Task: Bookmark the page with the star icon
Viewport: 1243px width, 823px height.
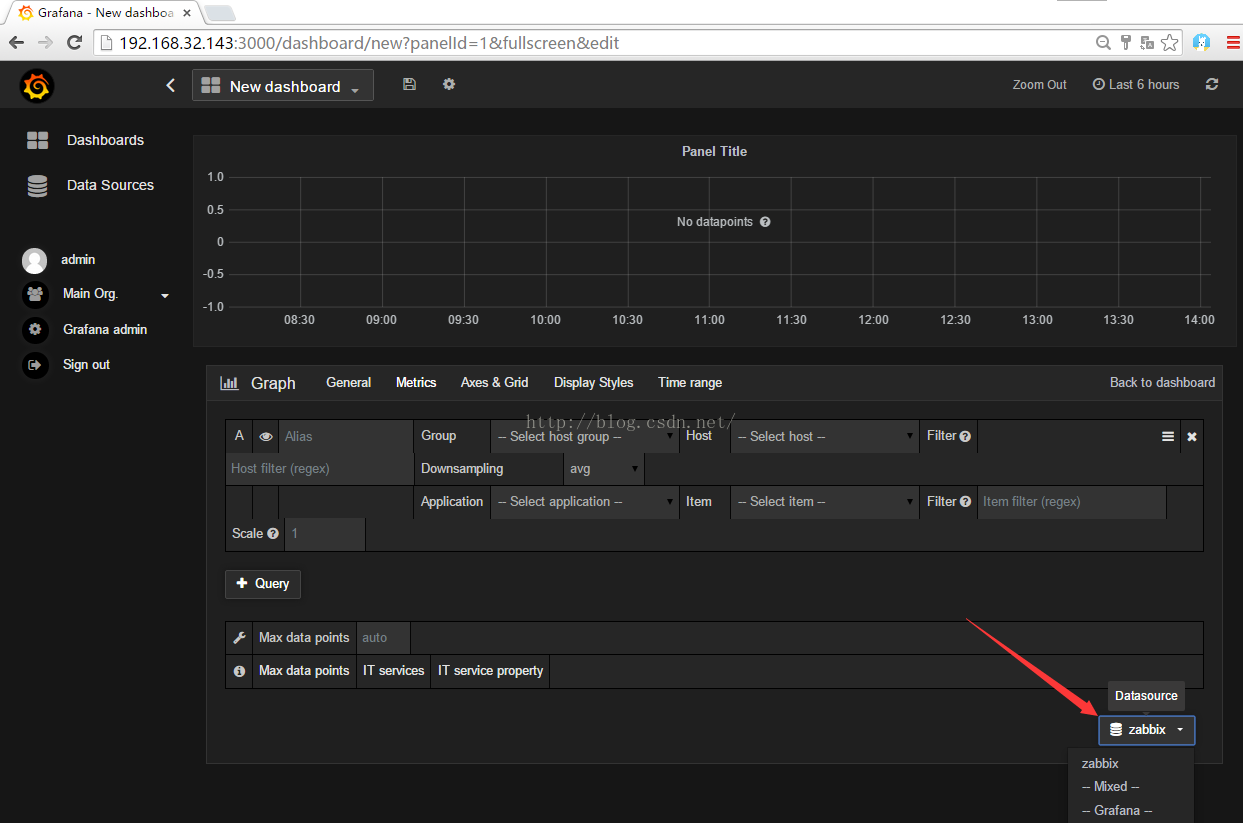Action: click(x=1169, y=42)
